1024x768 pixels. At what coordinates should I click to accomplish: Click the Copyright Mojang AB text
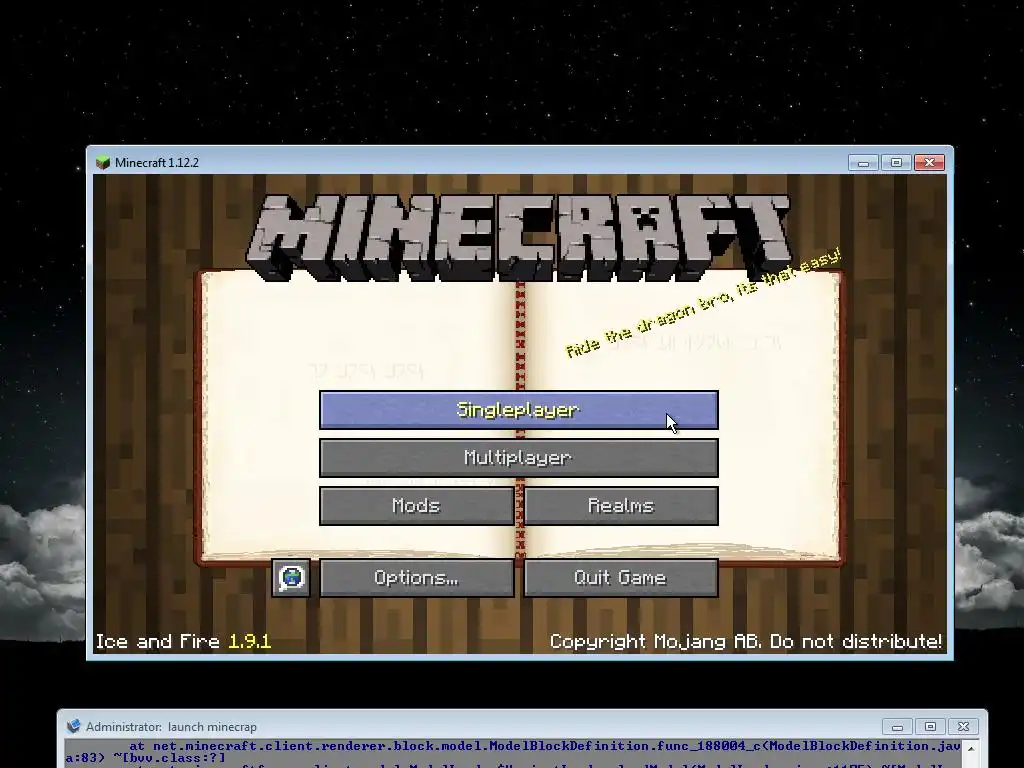click(x=746, y=641)
